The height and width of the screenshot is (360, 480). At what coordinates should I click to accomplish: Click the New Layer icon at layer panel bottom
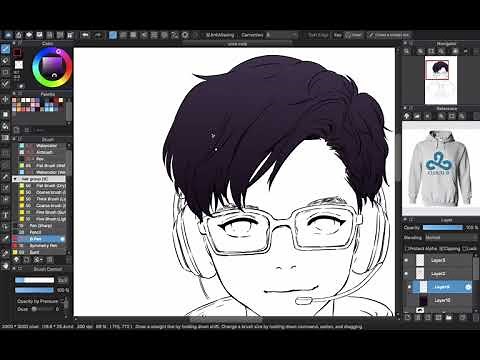click(x=407, y=317)
